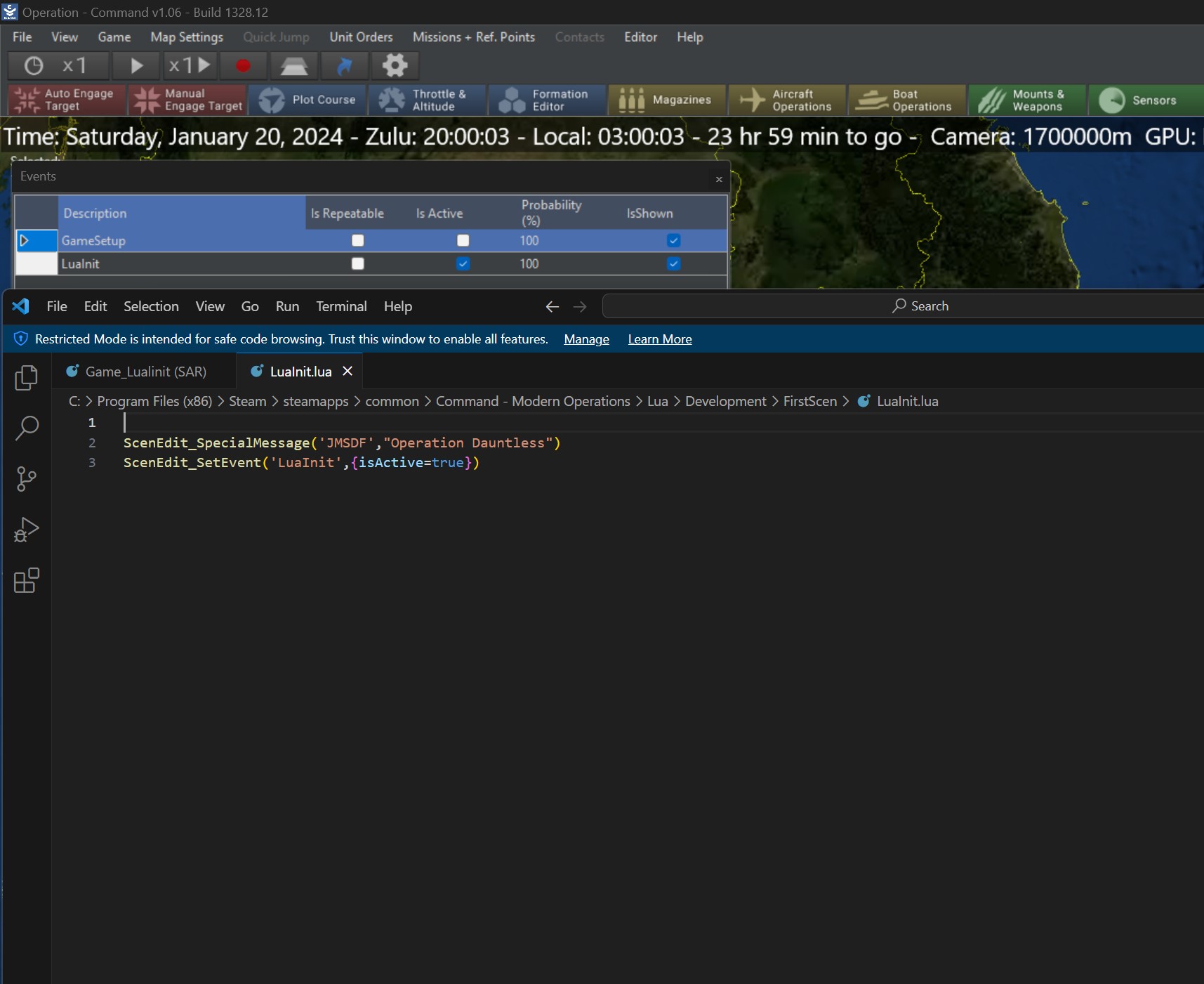The image size is (1204, 984).
Task: Open VS Code Run menu
Action: 288,306
